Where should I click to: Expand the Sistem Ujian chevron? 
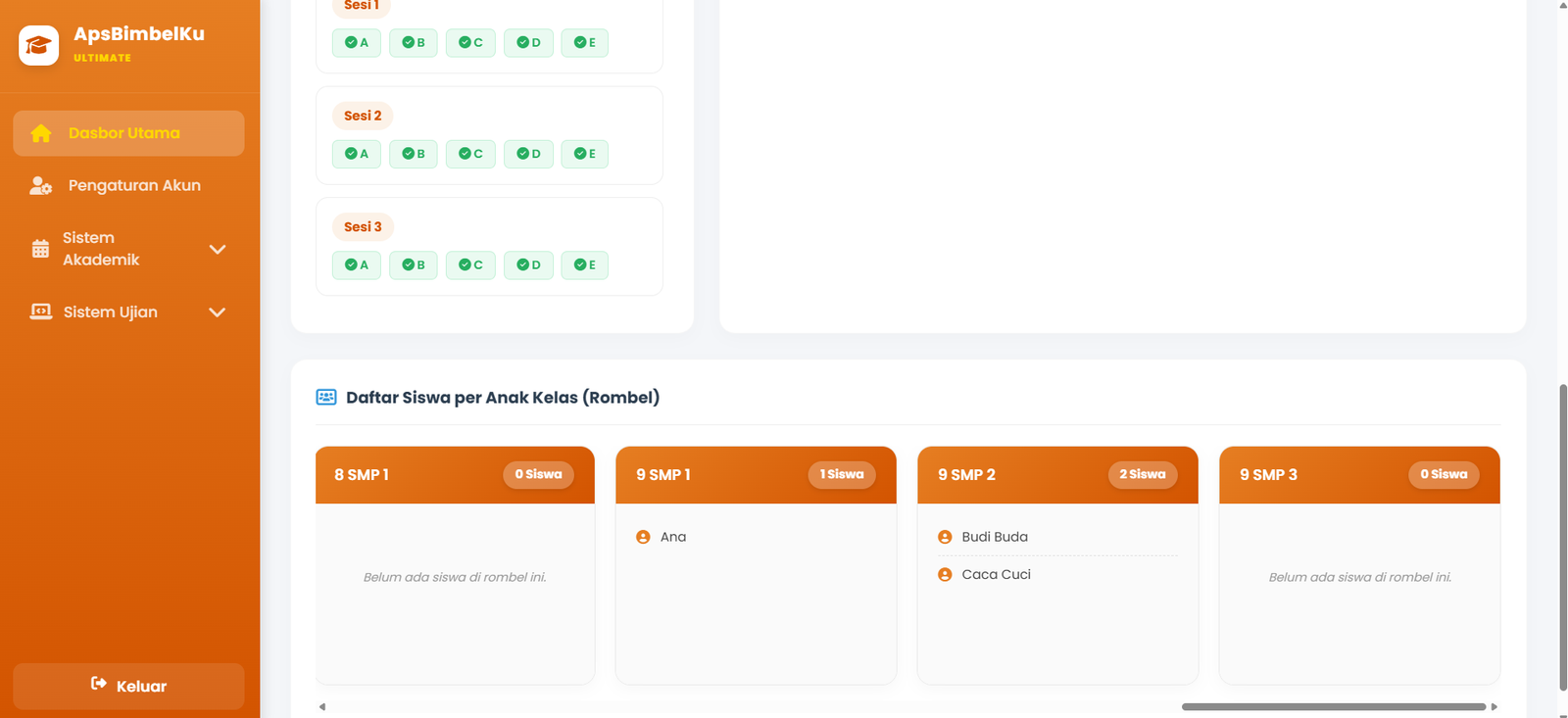(218, 312)
